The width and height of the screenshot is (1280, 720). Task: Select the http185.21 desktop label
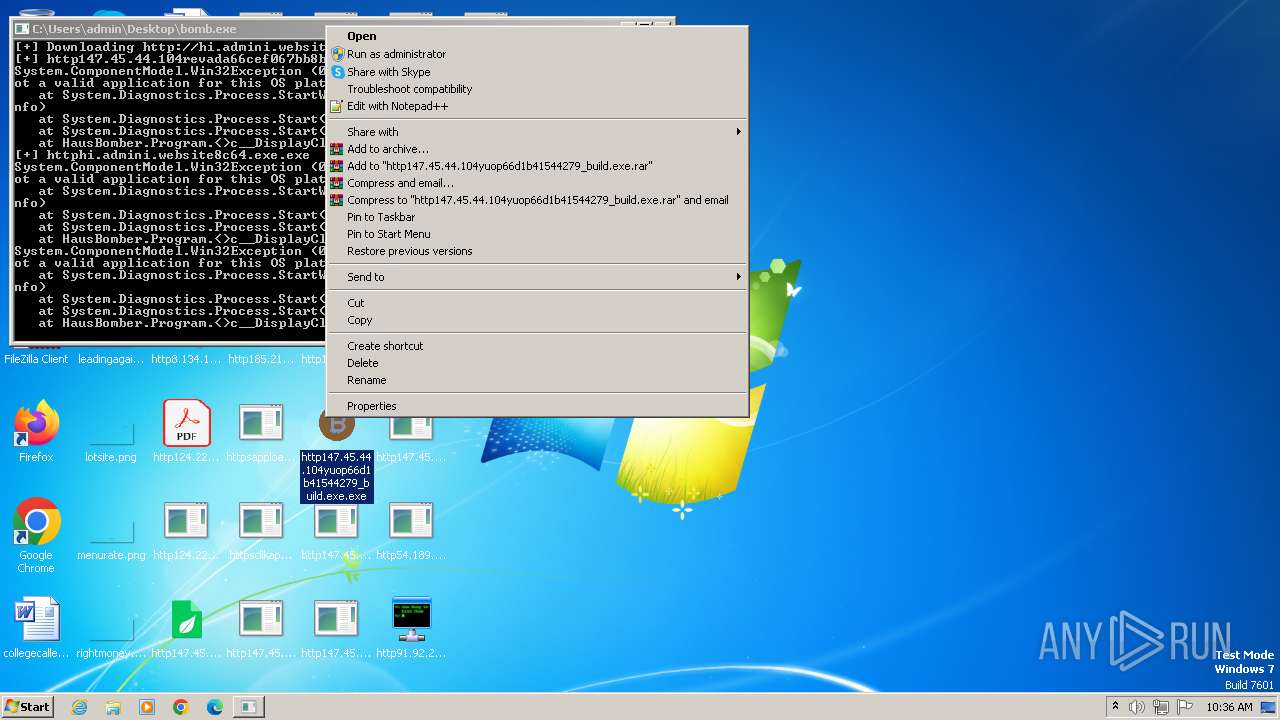261,359
